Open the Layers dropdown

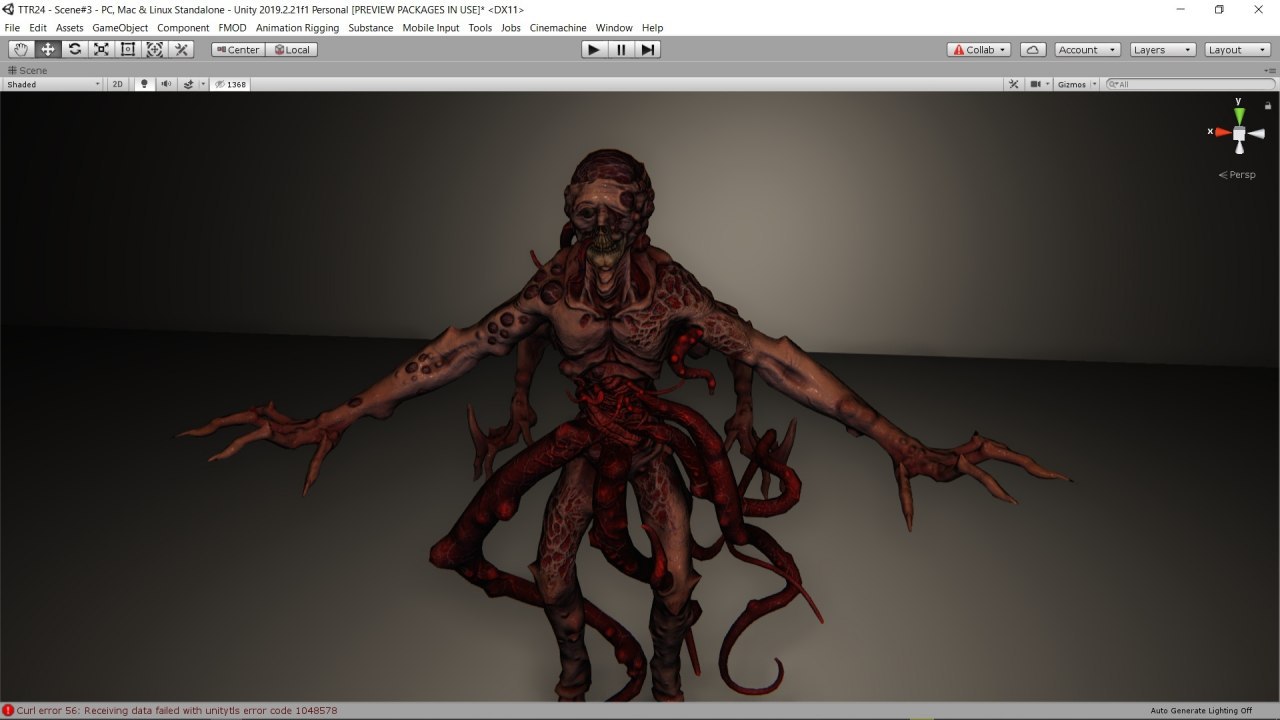point(1163,49)
